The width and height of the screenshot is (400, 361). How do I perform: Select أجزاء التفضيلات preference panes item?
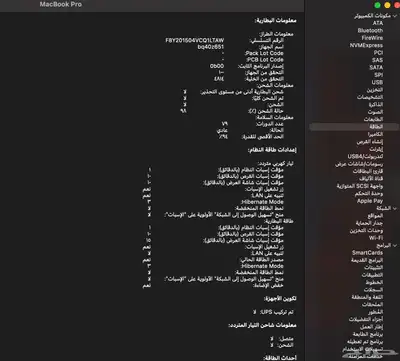tap(366, 319)
